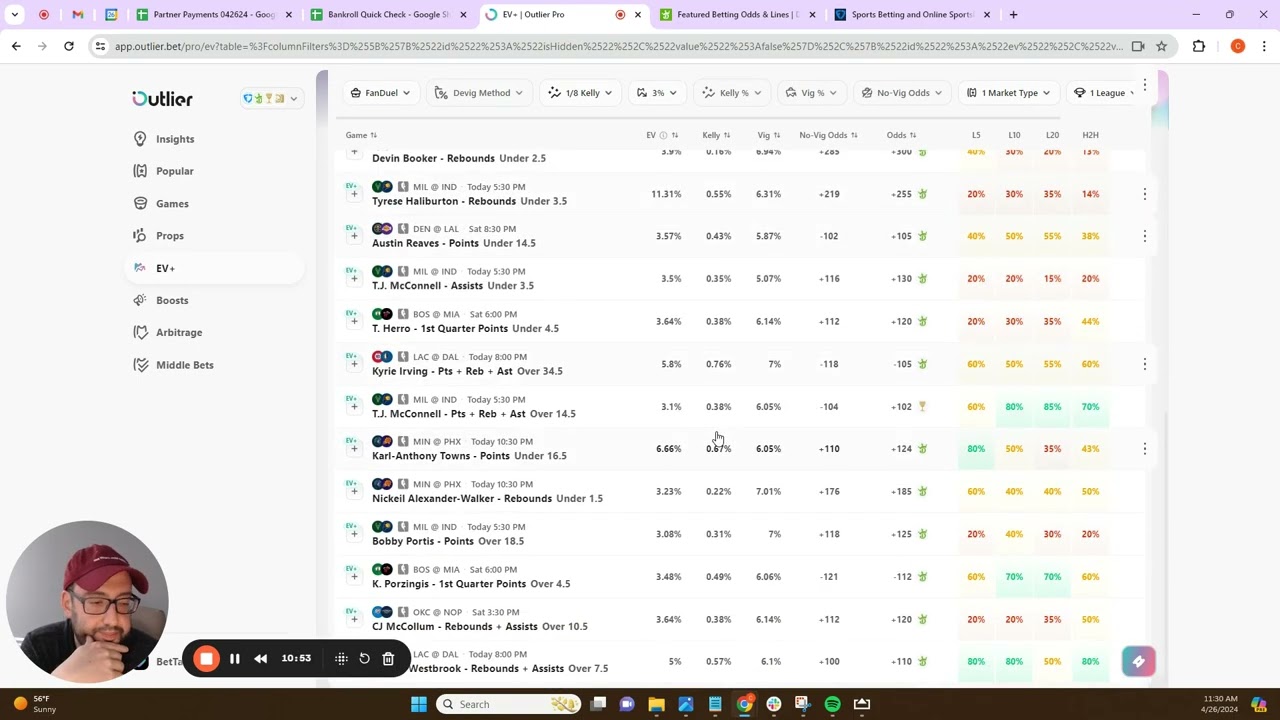
Task: Pause the screen recording
Action: [234, 658]
